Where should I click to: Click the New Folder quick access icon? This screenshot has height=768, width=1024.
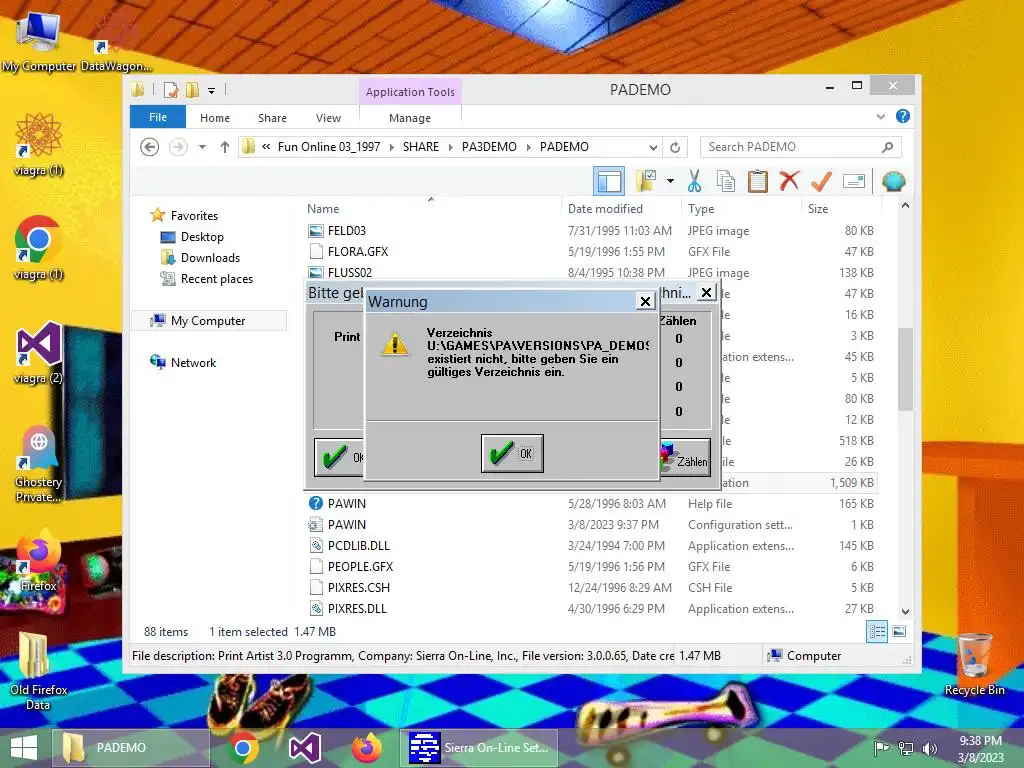click(193, 89)
